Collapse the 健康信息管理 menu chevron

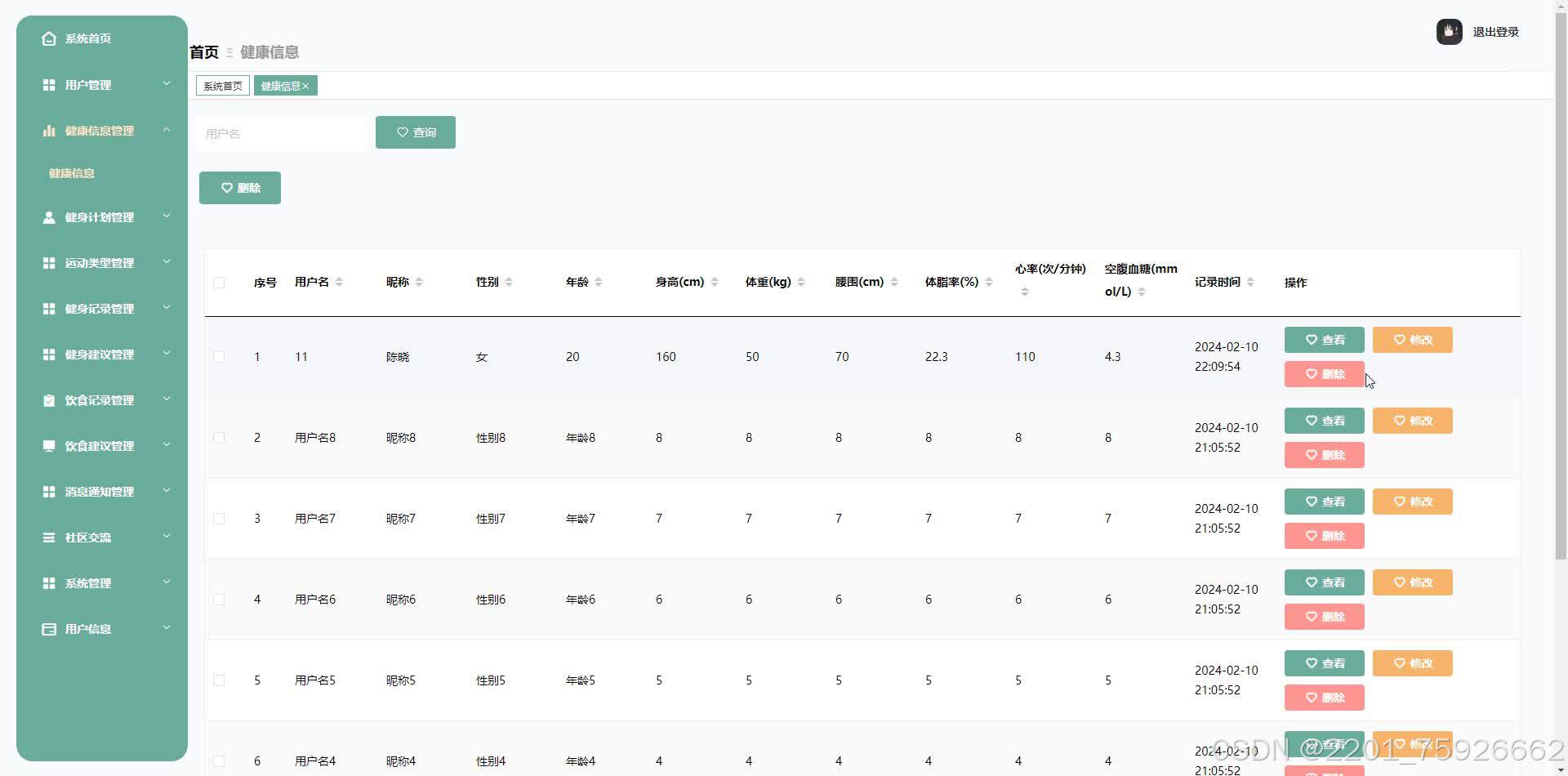point(167,129)
